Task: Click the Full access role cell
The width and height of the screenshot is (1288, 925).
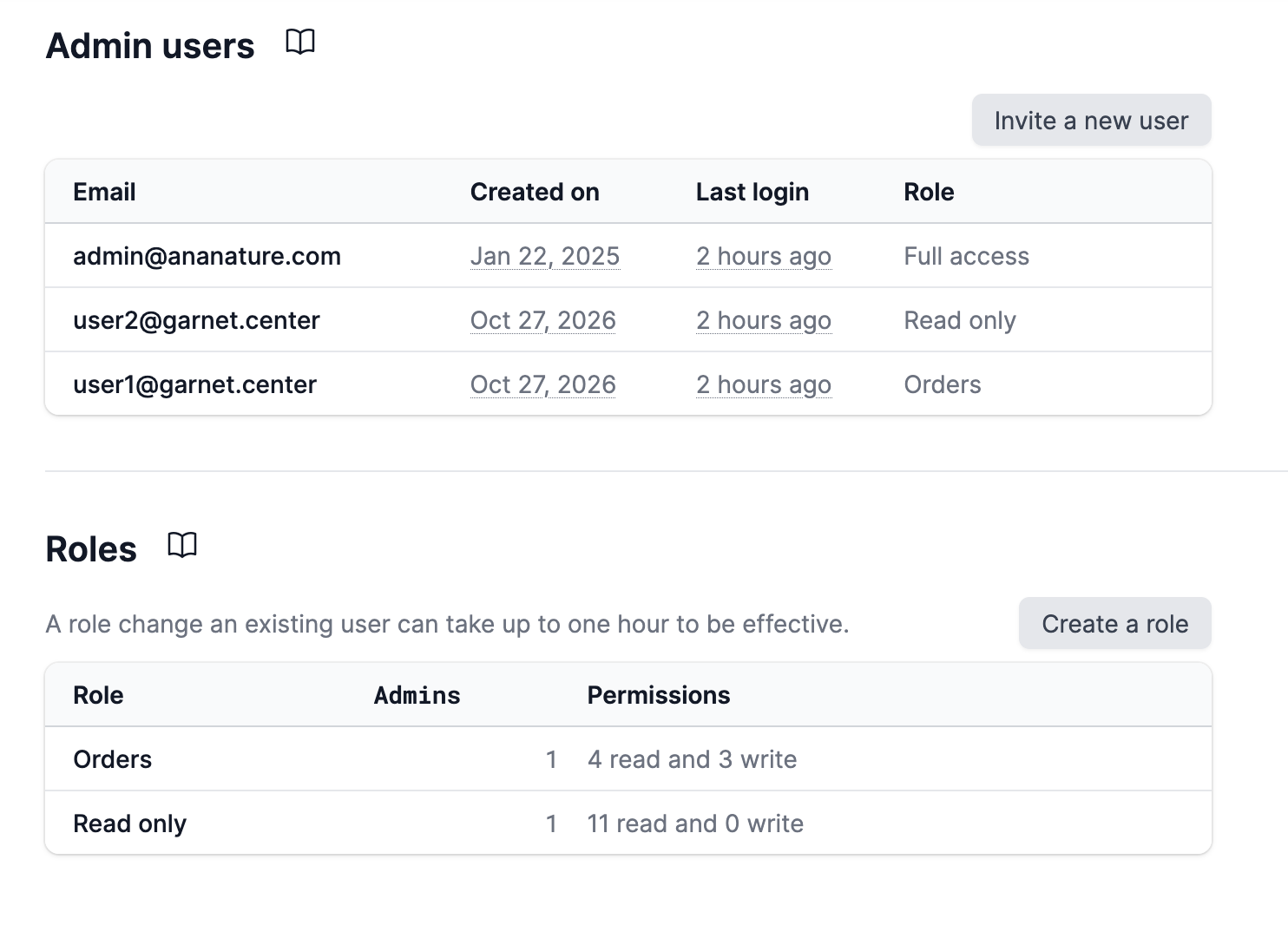Action: point(967,256)
